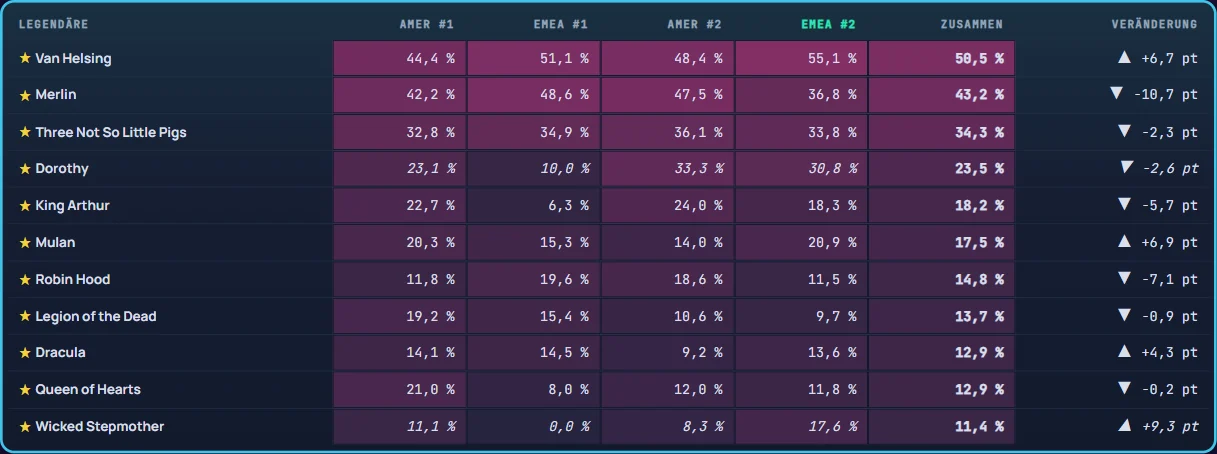Image resolution: width=1217 pixels, height=454 pixels.
Task: Select King Arthur's 6,3 % cell
Action: (x=534, y=205)
